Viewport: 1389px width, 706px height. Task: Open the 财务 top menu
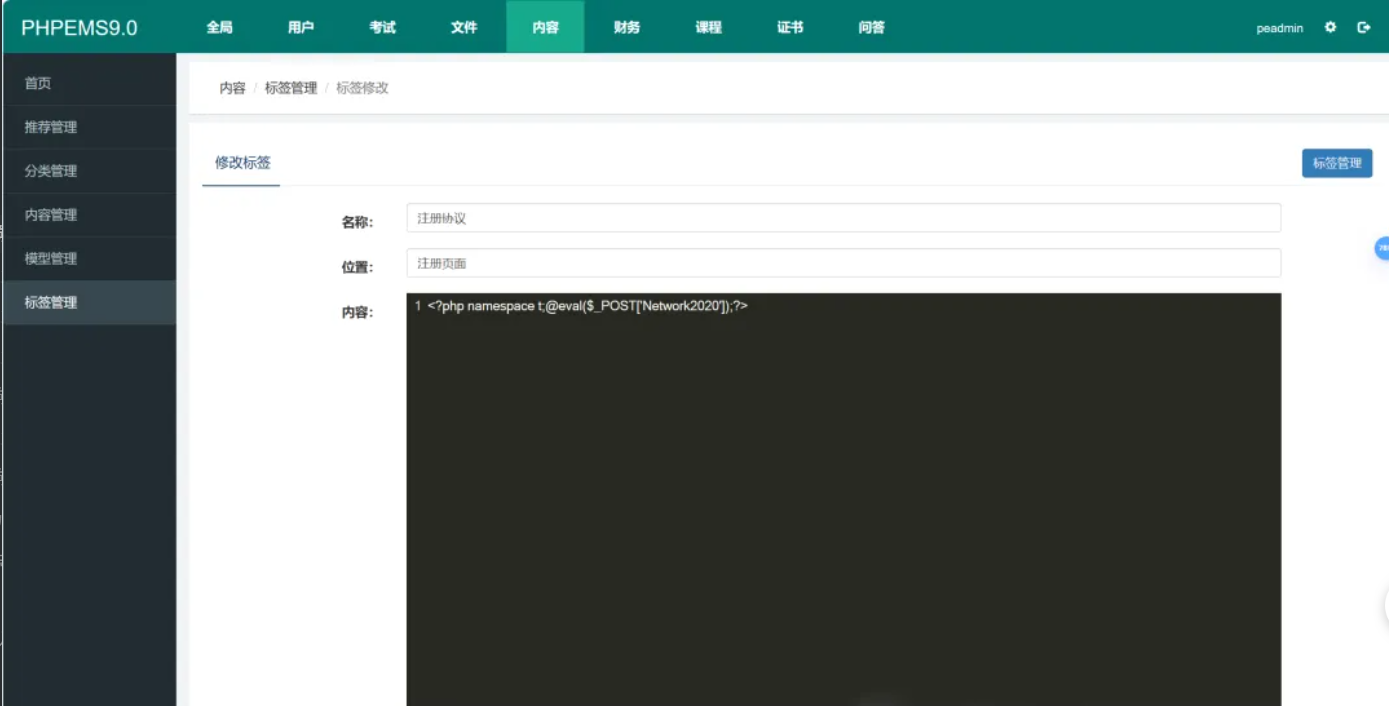coord(627,28)
